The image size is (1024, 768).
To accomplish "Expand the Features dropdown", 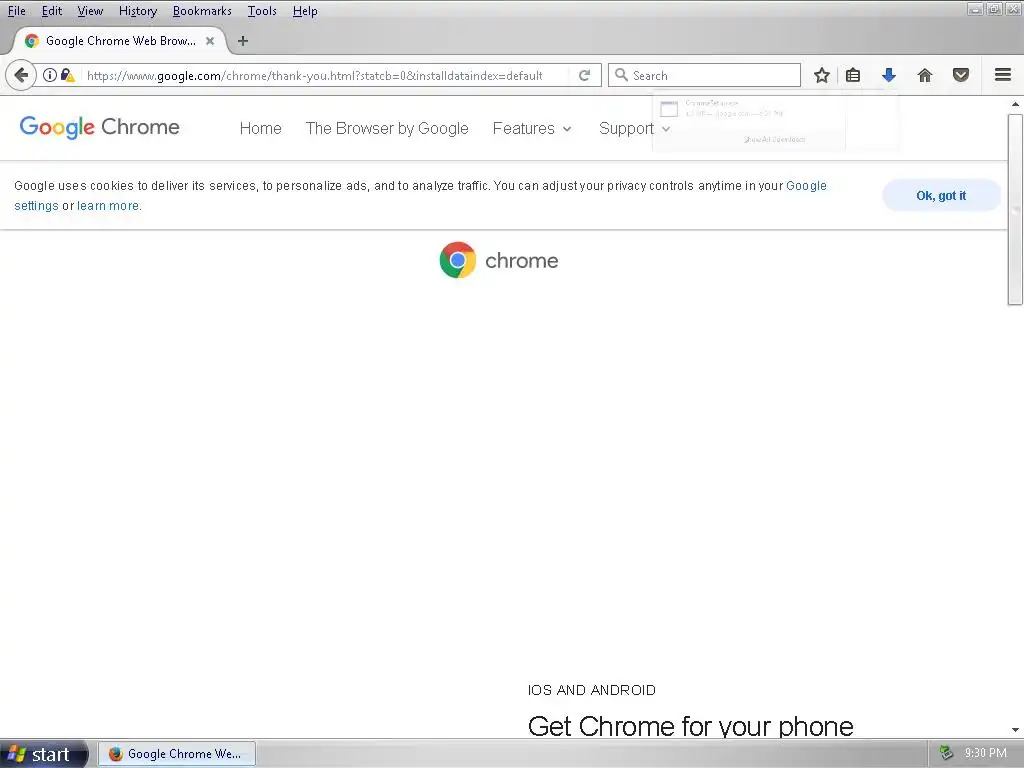I will coord(532,128).
